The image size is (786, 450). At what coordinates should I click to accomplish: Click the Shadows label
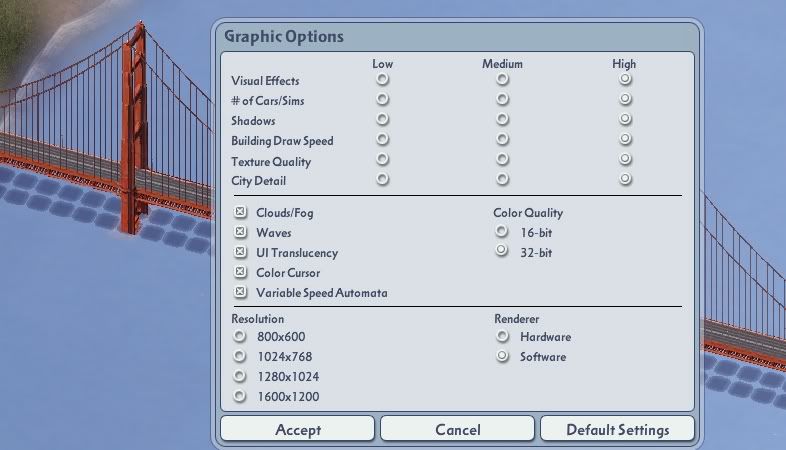pyautogui.click(x=253, y=121)
